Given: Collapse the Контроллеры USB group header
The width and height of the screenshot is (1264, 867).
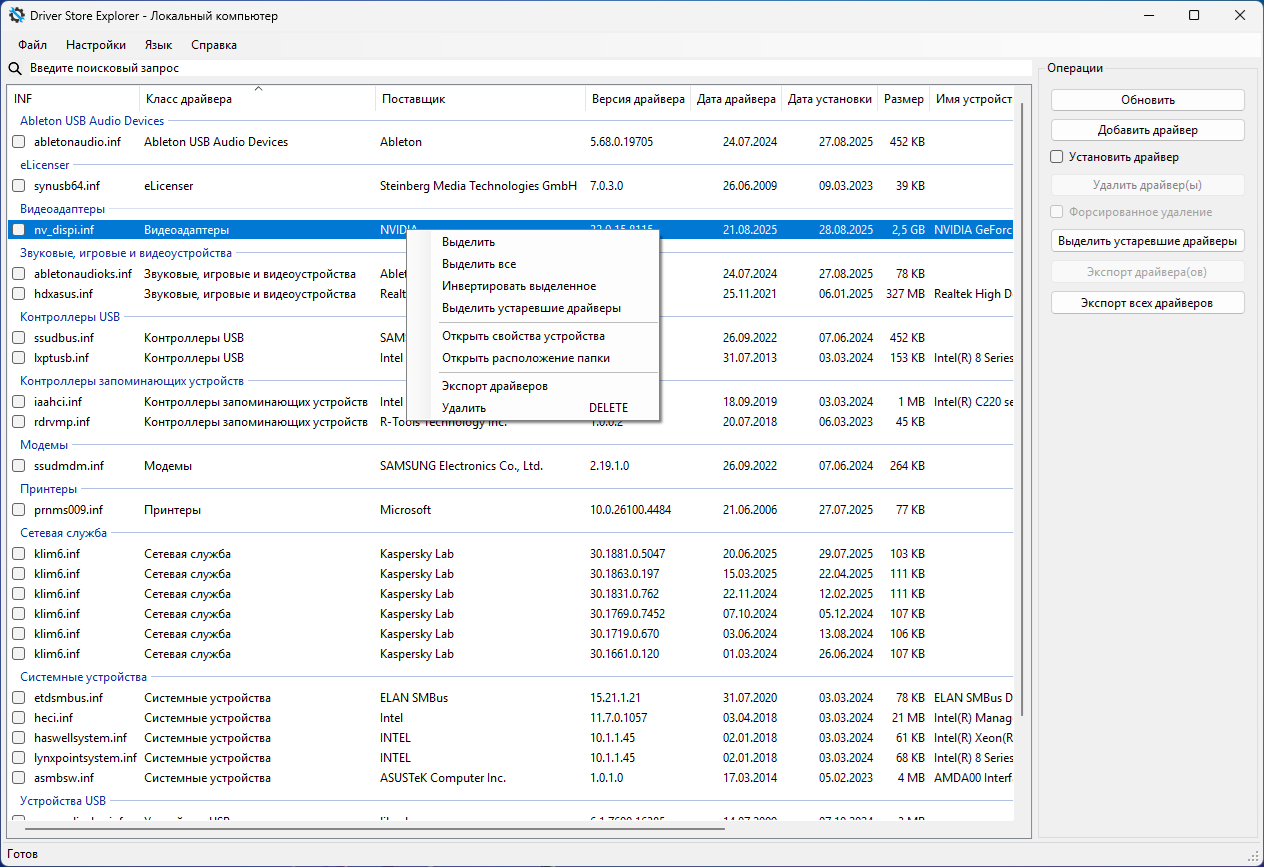Looking at the screenshot, I should [70, 317].
